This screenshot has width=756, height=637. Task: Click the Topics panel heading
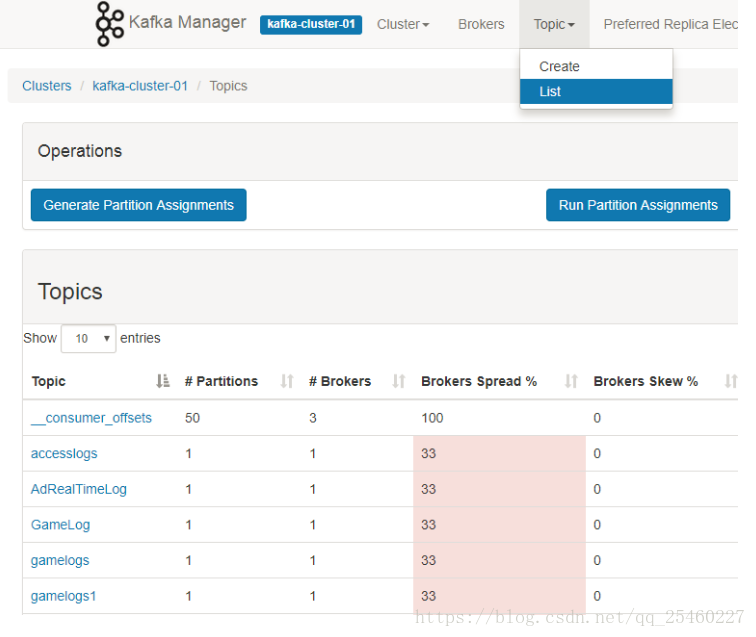(70, 291)
